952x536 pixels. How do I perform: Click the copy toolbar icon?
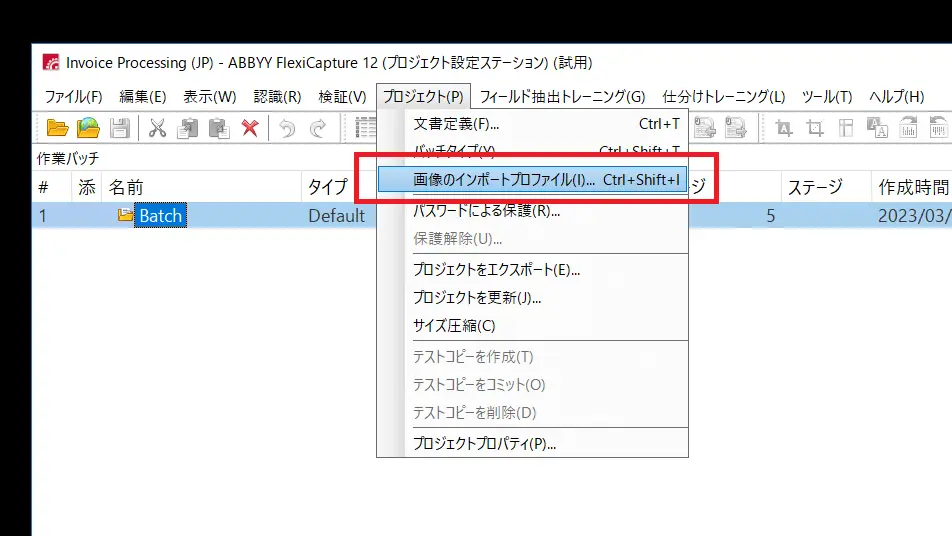(x=188, y=128)
